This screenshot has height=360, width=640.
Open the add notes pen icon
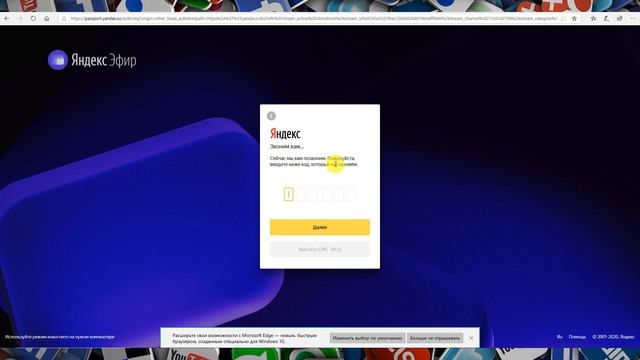[x=607, y=19]
